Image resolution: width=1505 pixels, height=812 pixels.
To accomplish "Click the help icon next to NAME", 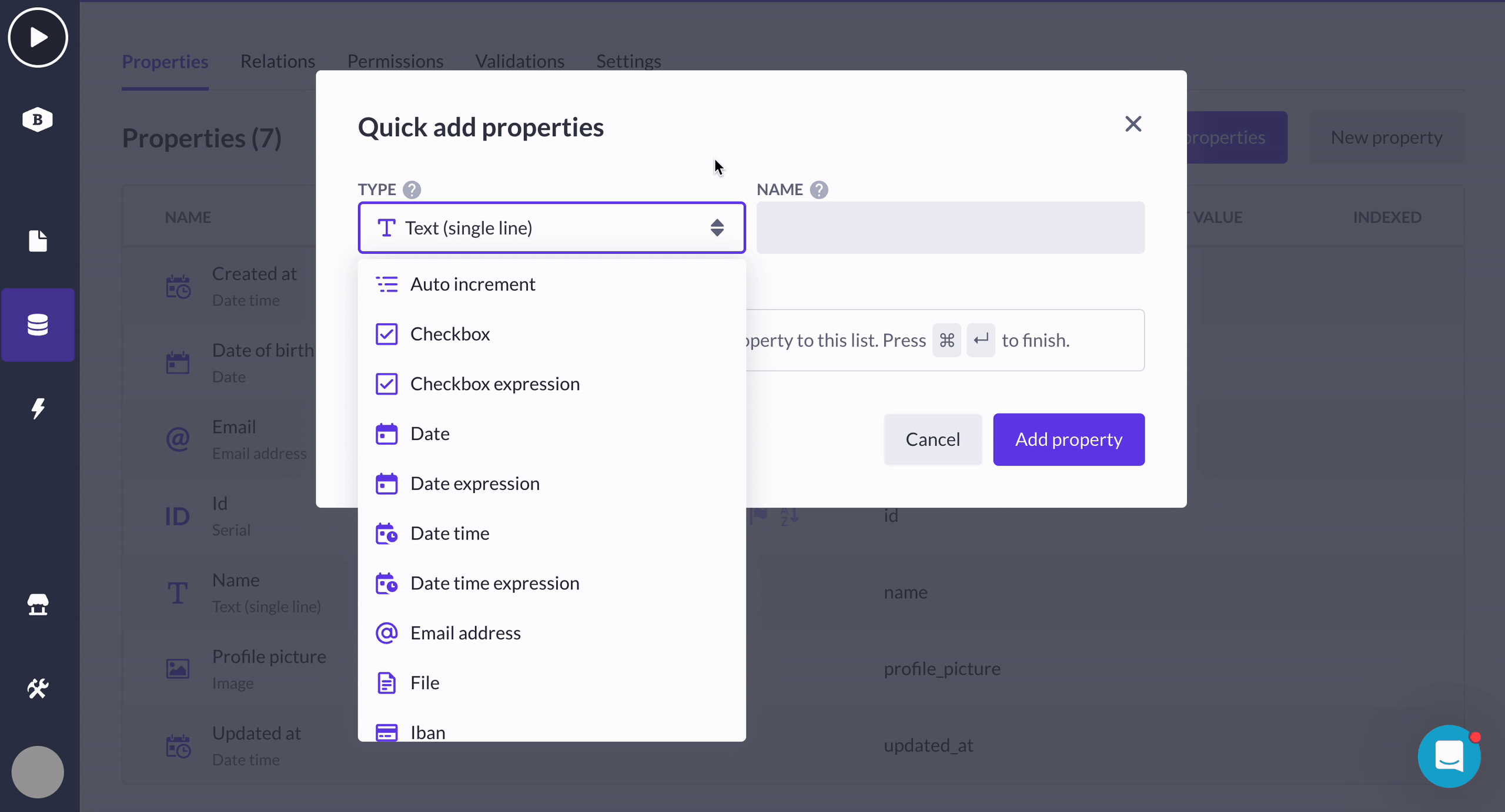I will click(819, 190).
